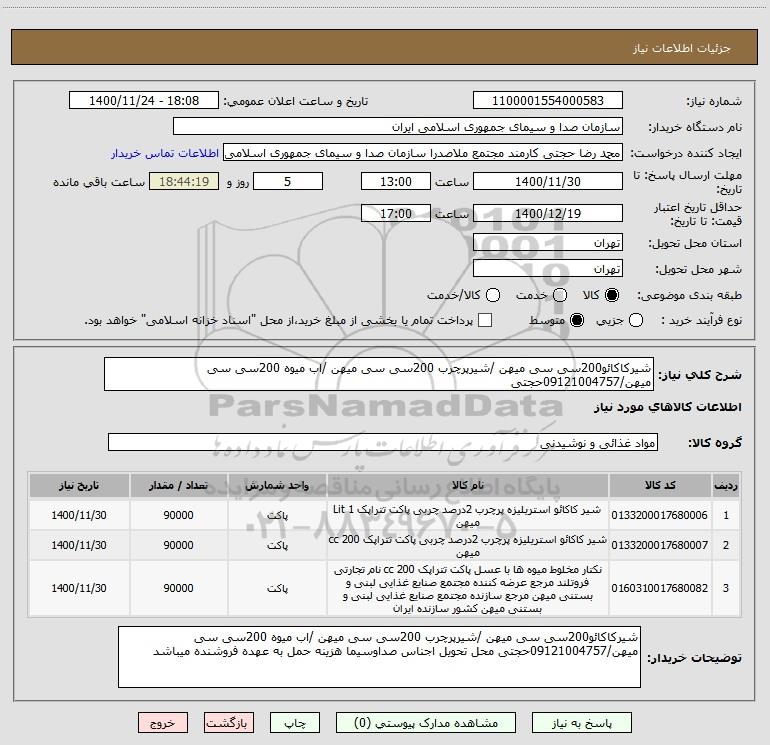This screenshot has height=745, width=770.
Task: Click the اطلاعات کالاهای مورد نیاز section heading
Action: 668,407
